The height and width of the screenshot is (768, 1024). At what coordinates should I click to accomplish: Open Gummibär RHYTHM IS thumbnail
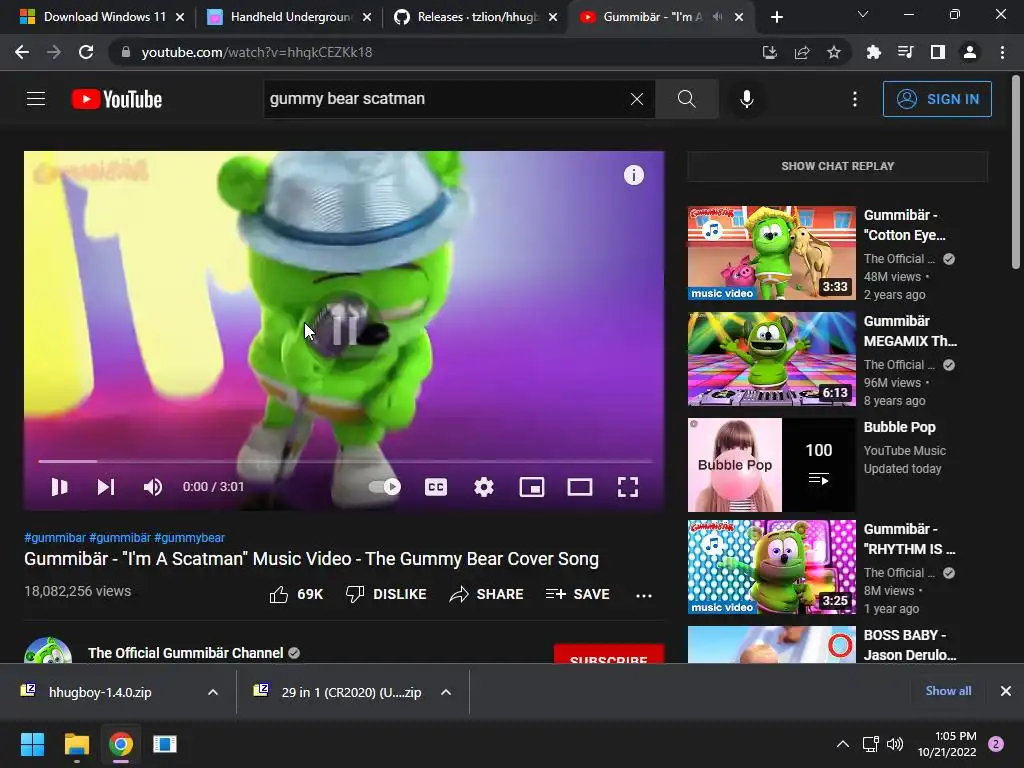tap(771, 567)
